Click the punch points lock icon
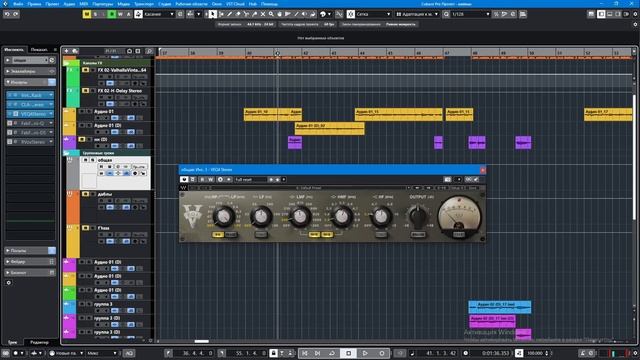Viewport: 640px width, 360px height. 273,353
